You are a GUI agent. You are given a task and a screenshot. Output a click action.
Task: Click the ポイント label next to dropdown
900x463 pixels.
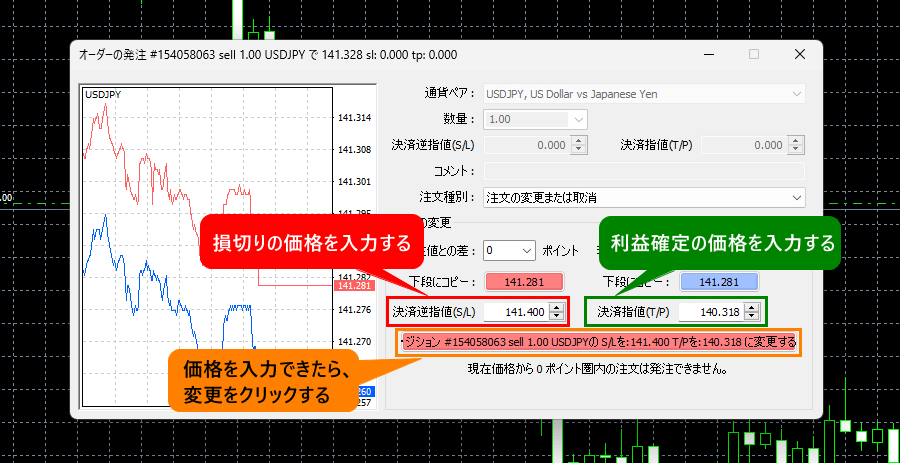[560, 251]
